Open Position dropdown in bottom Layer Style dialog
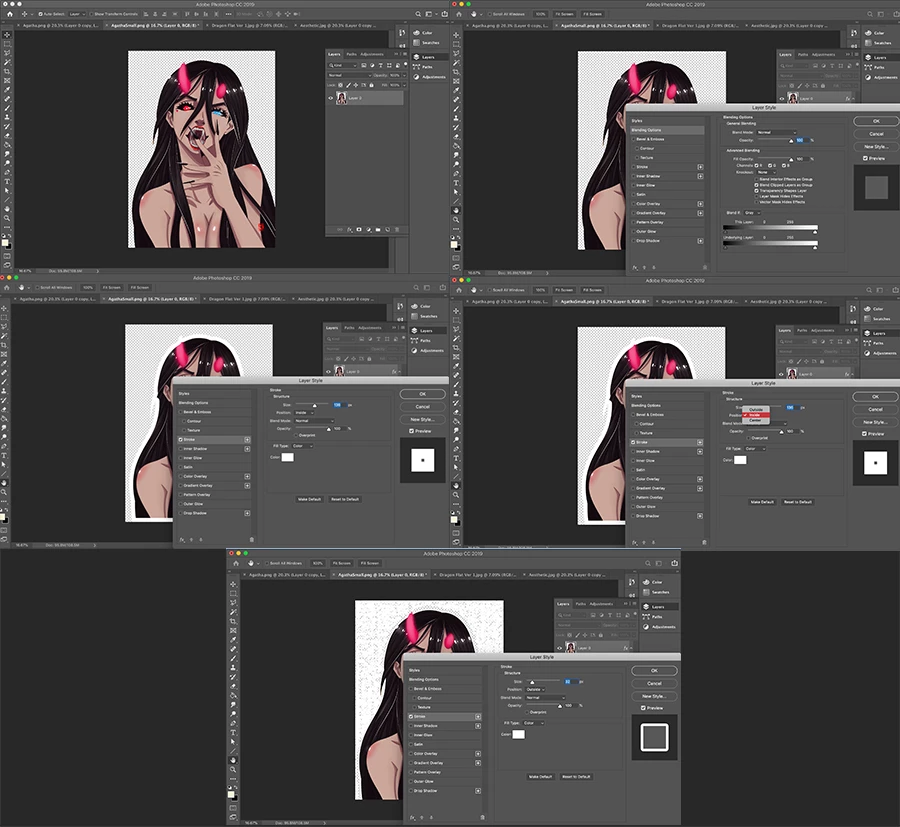The width and height of the screenshot is (900, 827). pyautogui.click(x=534, y=689)
